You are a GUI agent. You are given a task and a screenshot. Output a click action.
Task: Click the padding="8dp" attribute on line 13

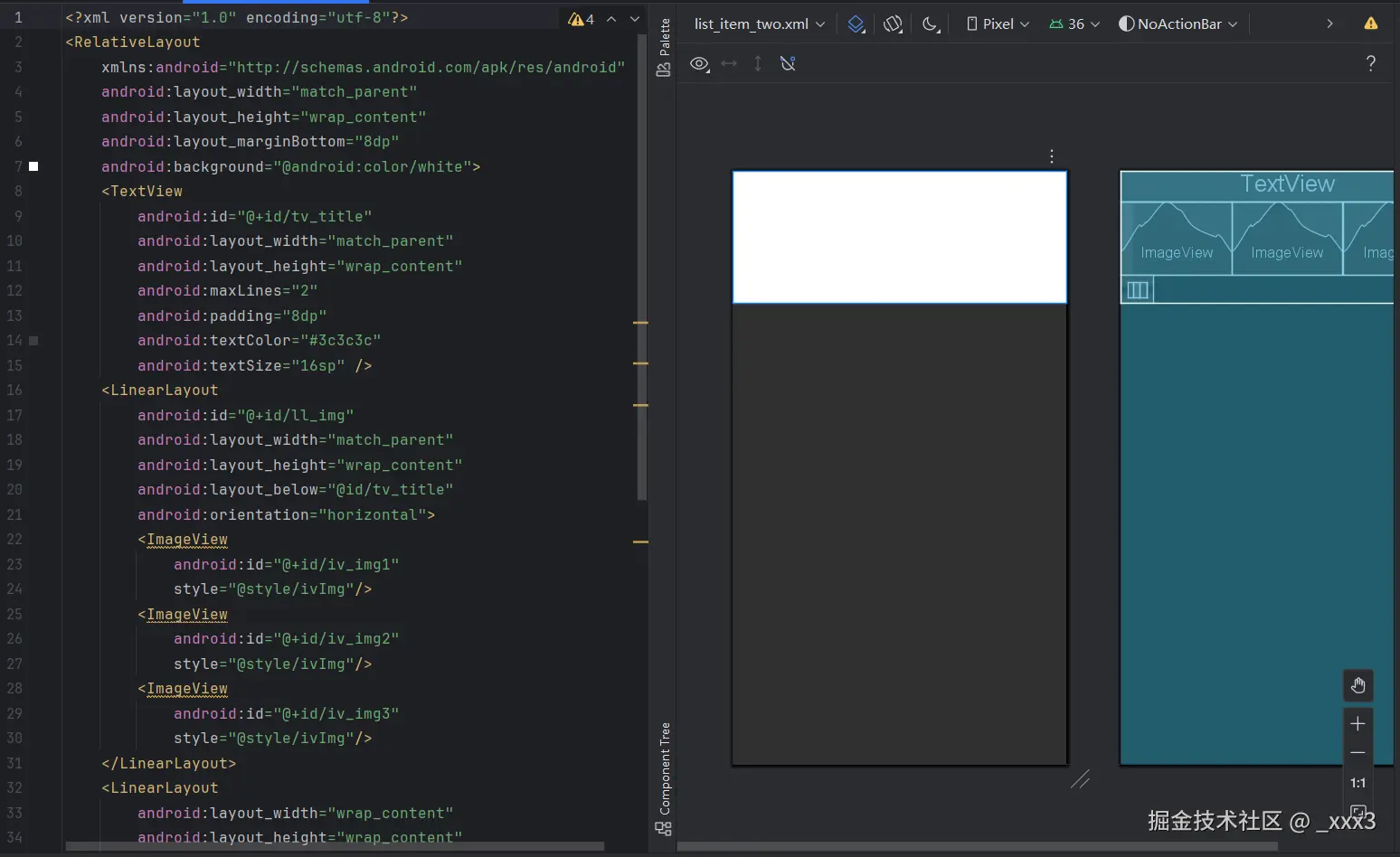[232, 316]
